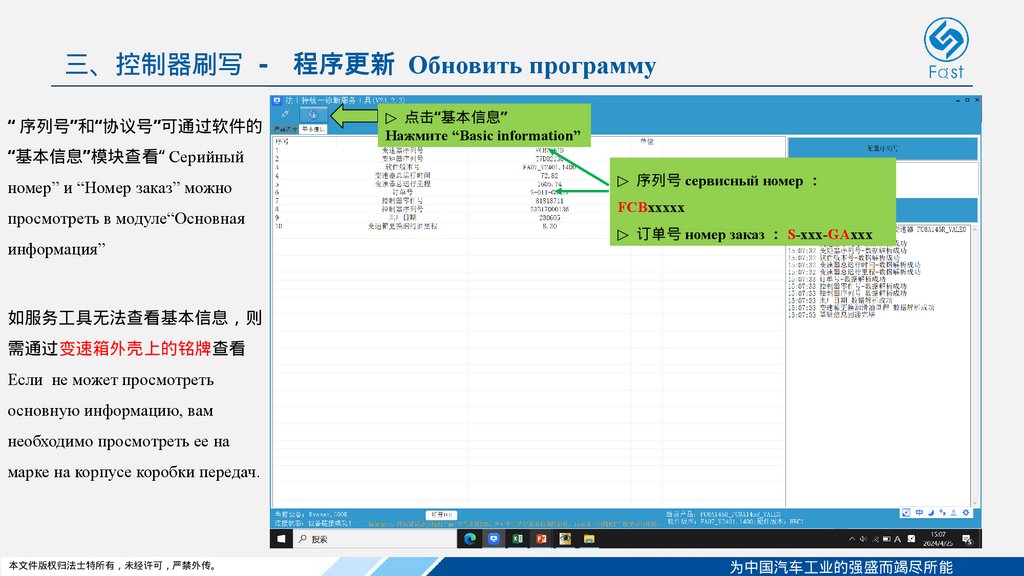Click the IME punctuation icon

pyautogui.click(x=942, y=513)
